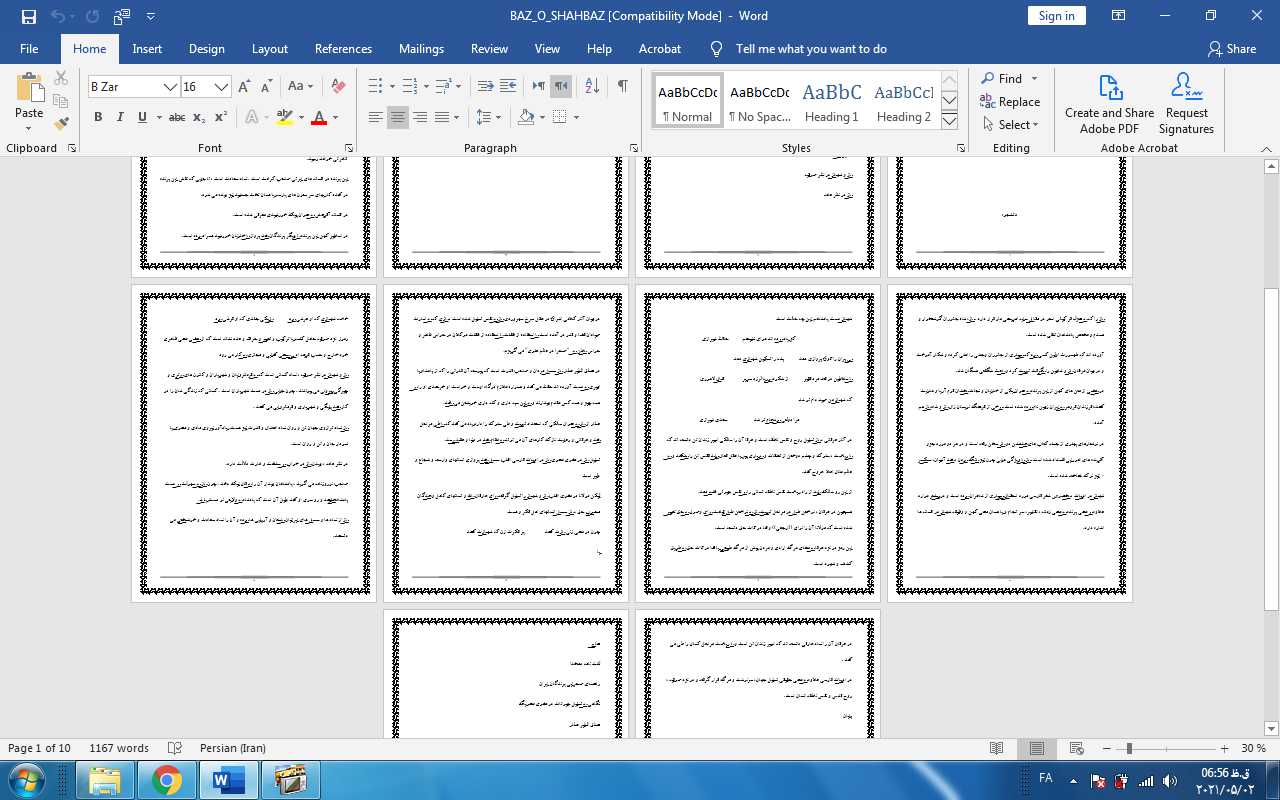Open the Select dropdown in Editing
The width and height of the screenshot is (1280, 800).
[1010, 125]
